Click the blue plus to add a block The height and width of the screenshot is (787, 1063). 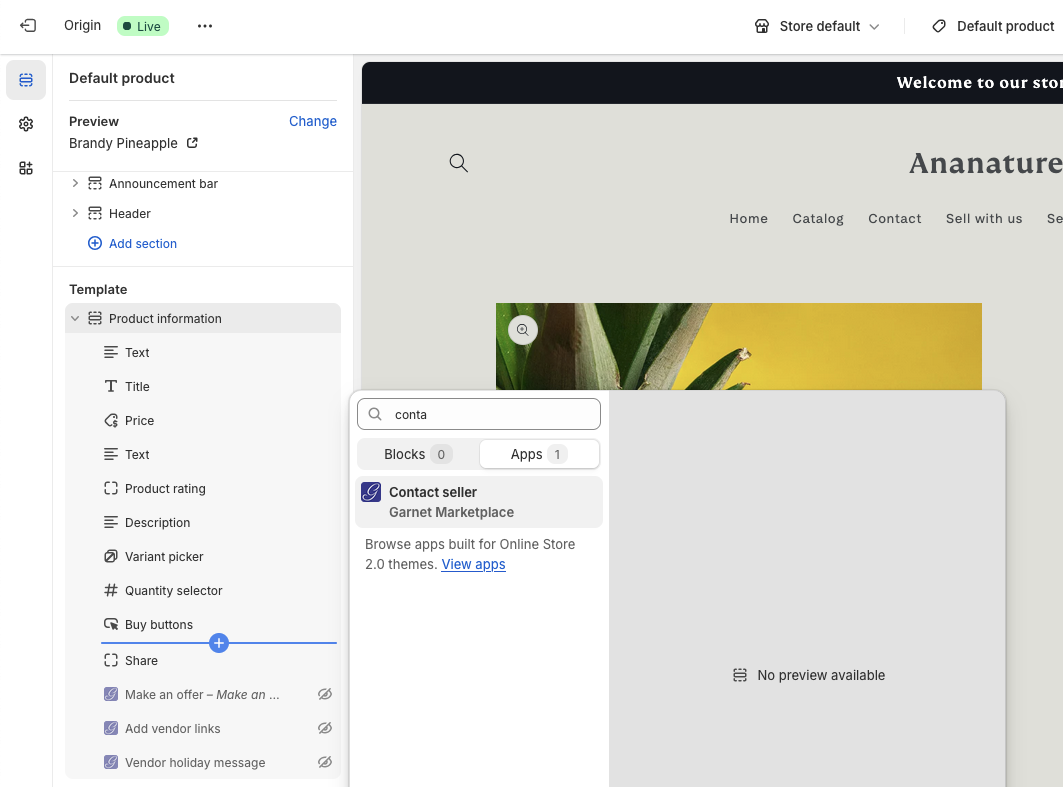coord(219,643)
